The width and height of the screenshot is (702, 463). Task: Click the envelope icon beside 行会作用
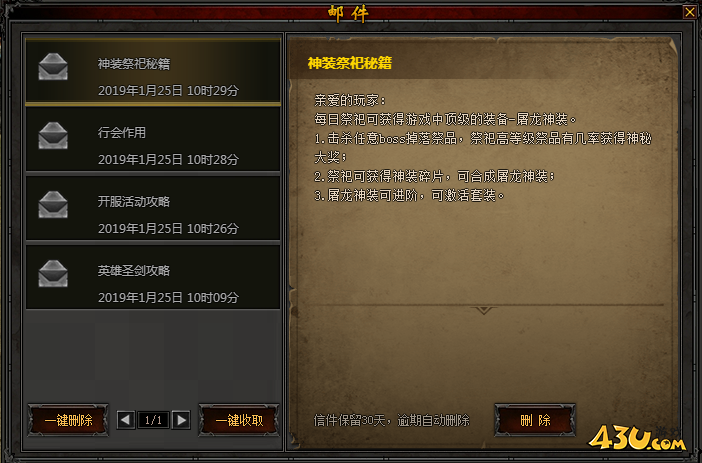coord(53,135)
